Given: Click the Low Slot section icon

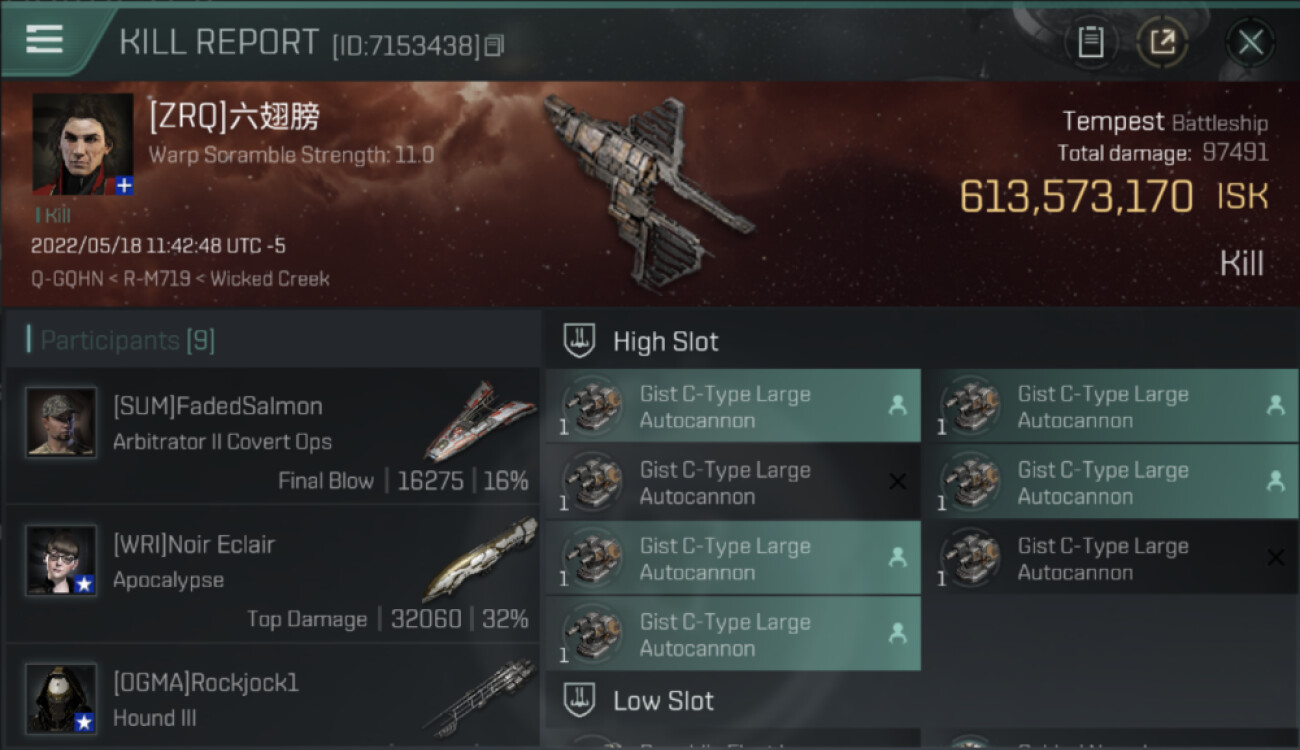Looking at the screenshot, I should coord(579,700).
